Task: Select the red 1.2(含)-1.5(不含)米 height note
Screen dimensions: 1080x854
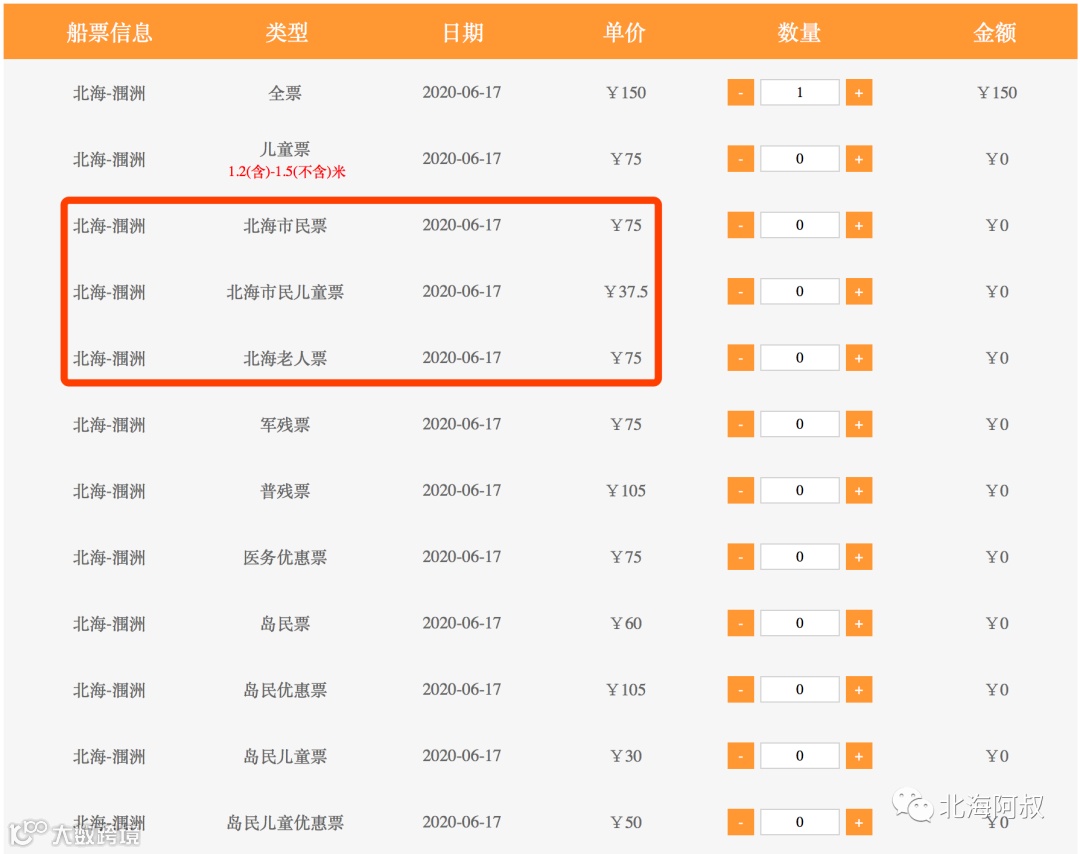Action: (287, 171)
